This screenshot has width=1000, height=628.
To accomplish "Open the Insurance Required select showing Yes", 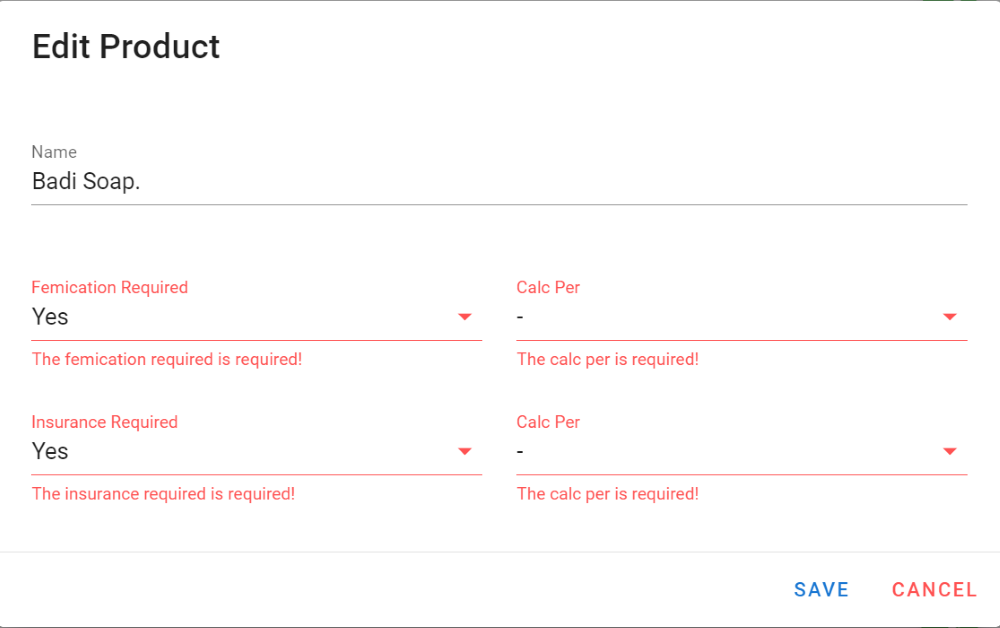I will coord(240,452).
